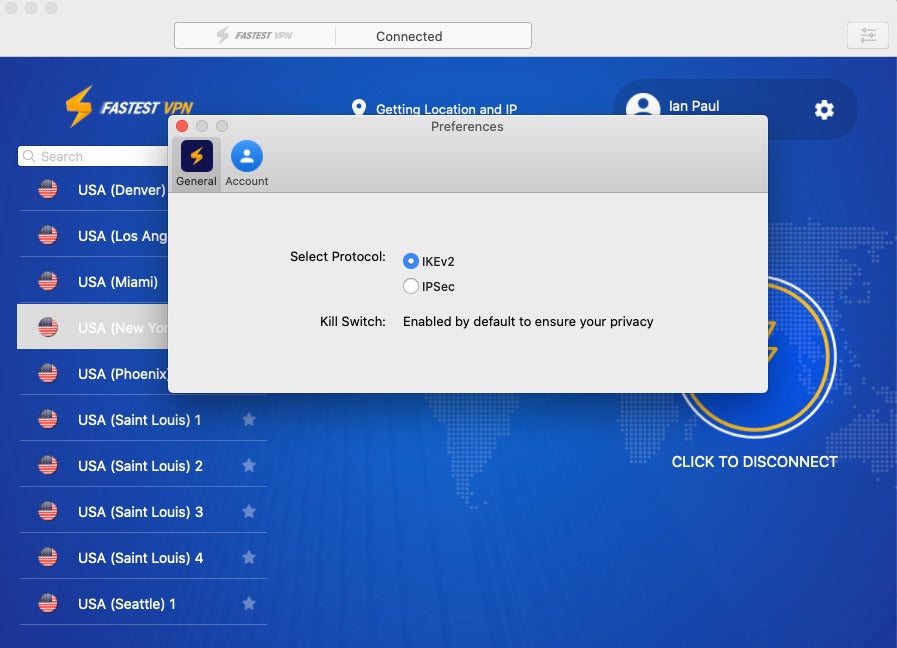Viewport: 897px width, 648px height.
Task: Click the US flag beside USA (Denver)
Action: (48, 189)
